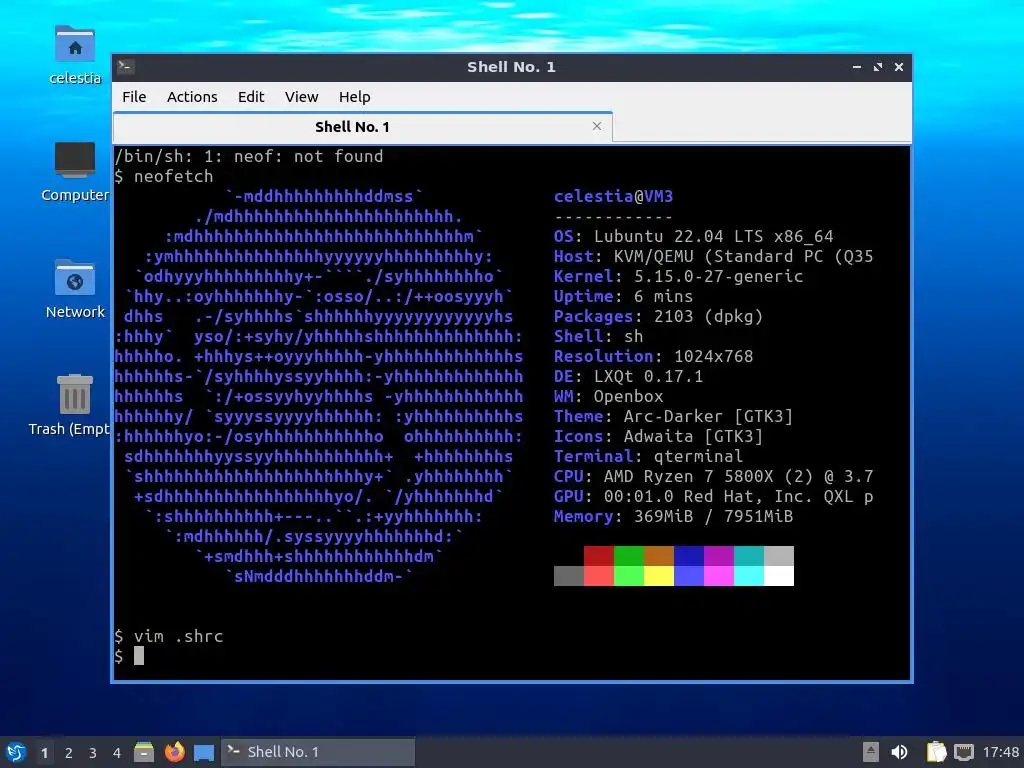Click the 'Terminal: qterminal' line
This screenshot has width=1024, height=768.
point(648,456)
